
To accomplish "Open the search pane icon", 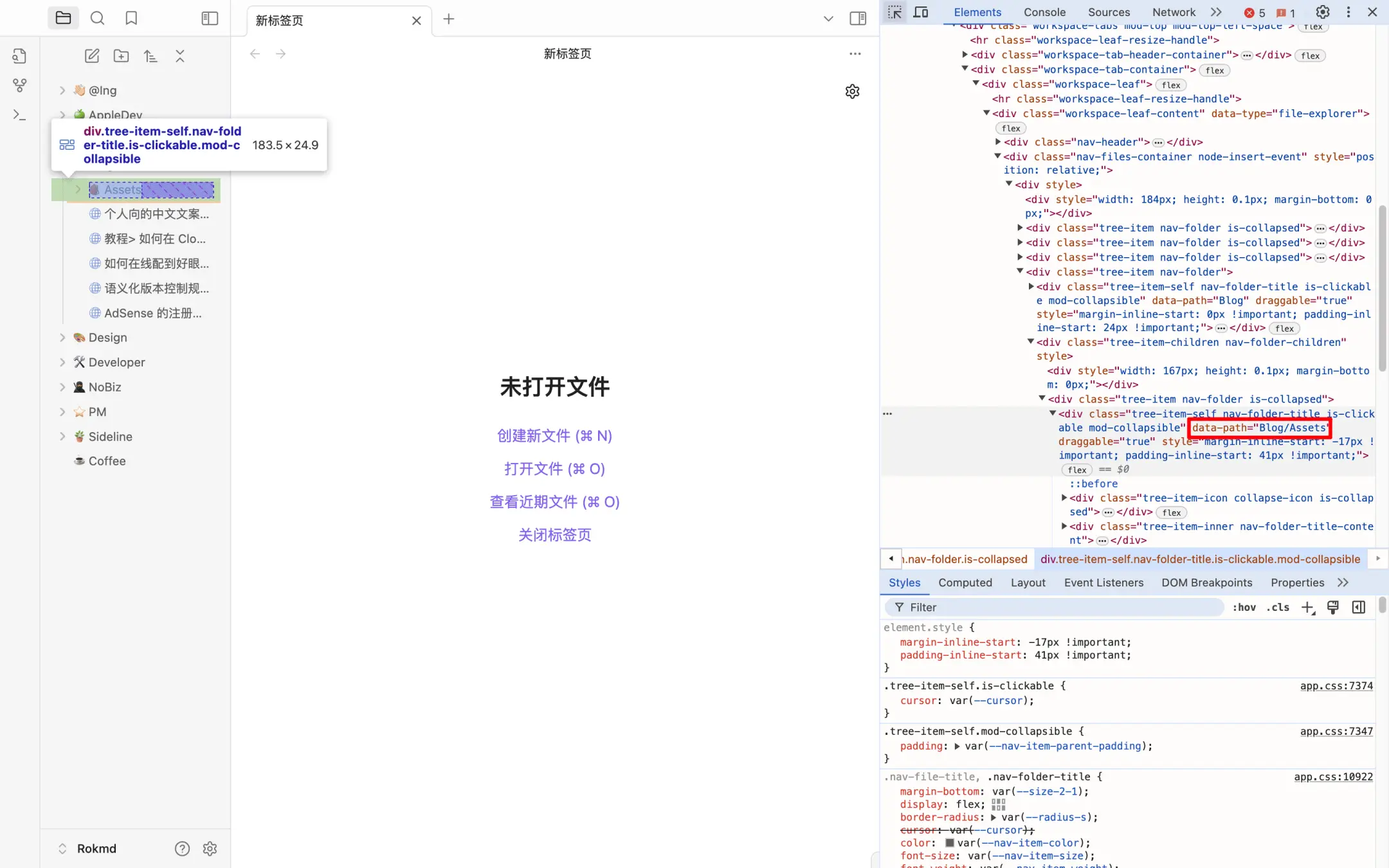I will pyautogui.click(x=97, y=18).
